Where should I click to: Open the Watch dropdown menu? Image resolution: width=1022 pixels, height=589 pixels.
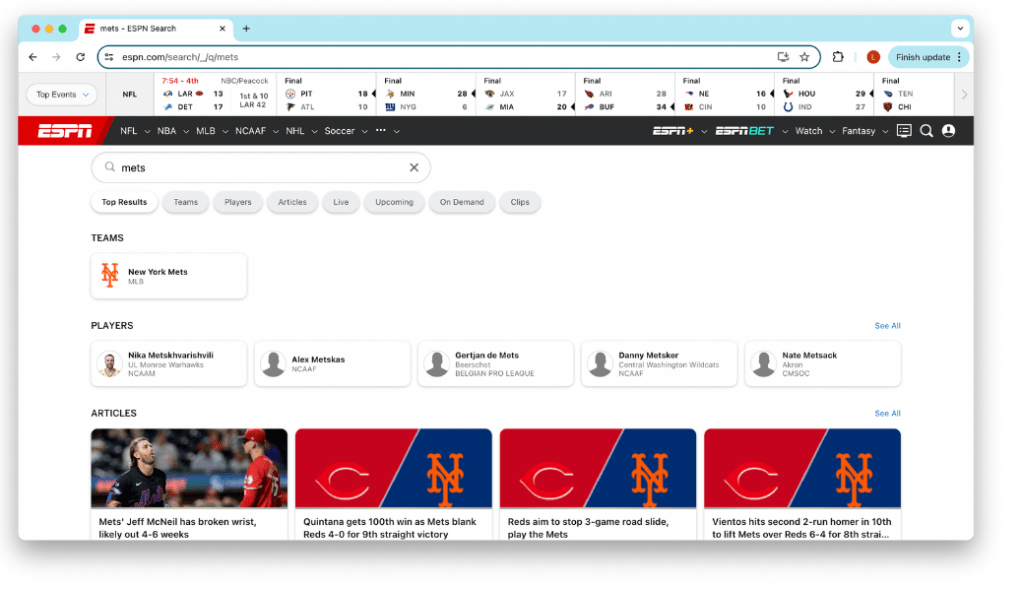point(813,131)
